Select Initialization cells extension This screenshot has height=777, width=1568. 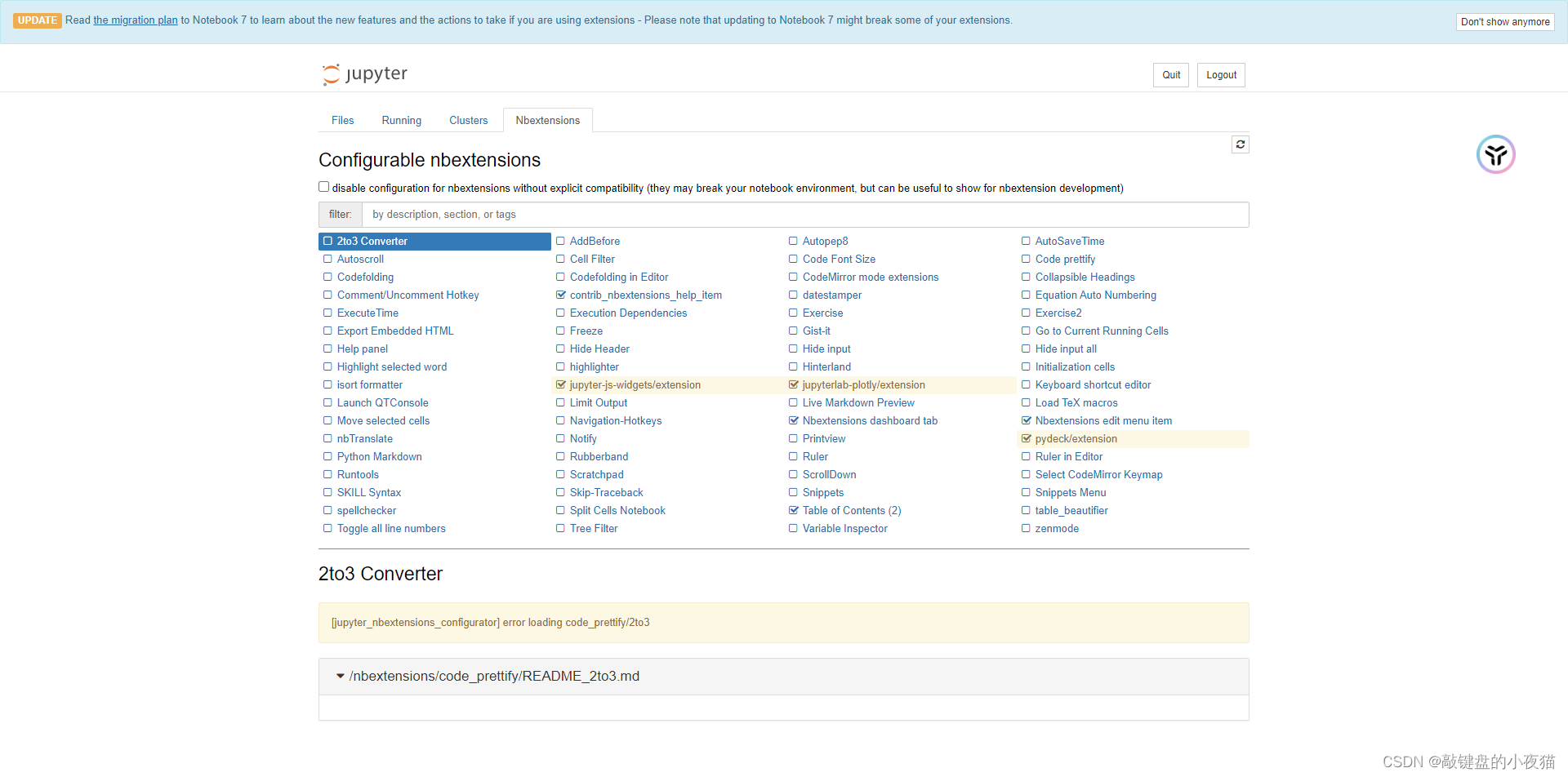(1075, 366)
